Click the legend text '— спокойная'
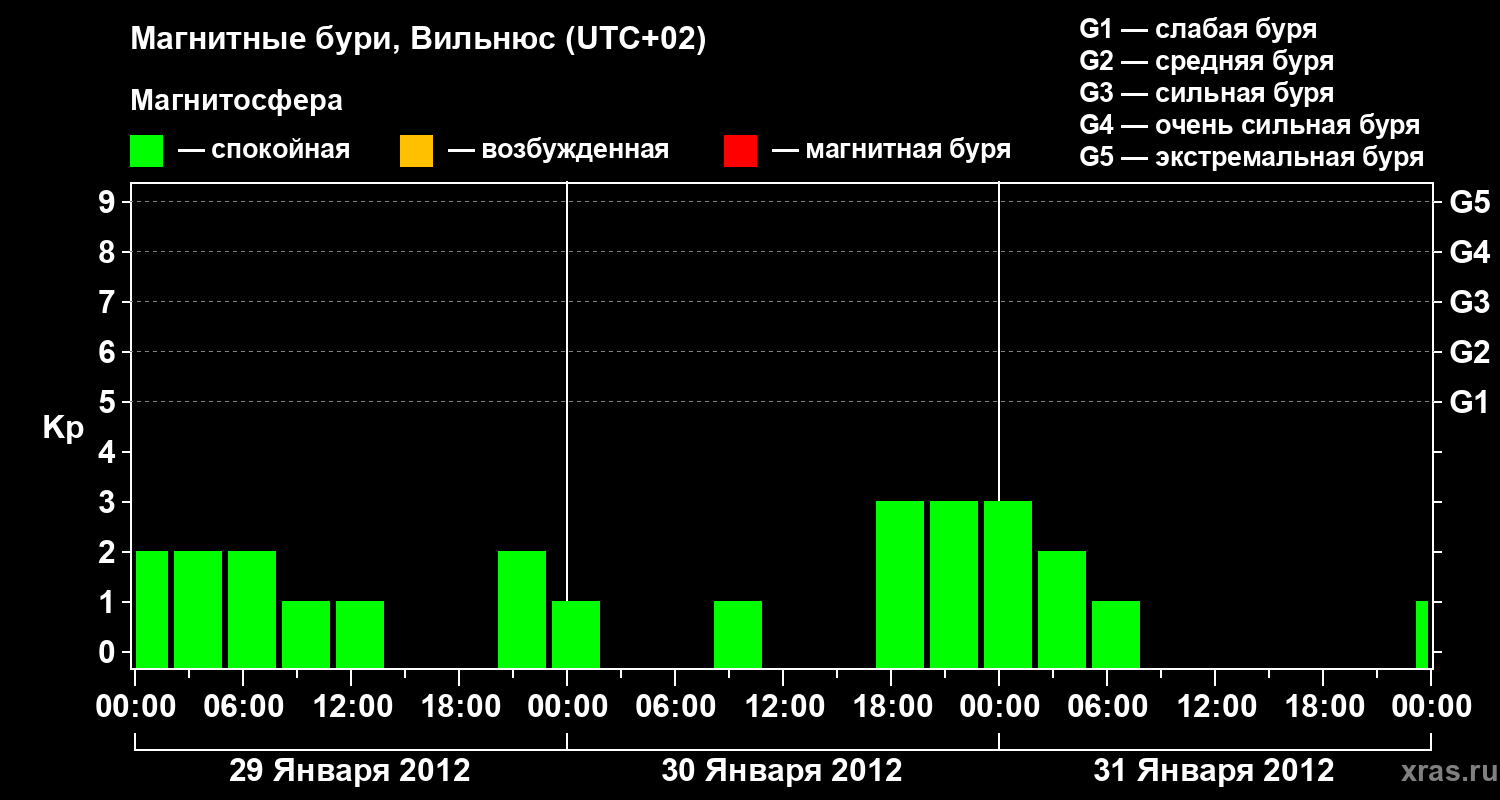 point(264,150)
